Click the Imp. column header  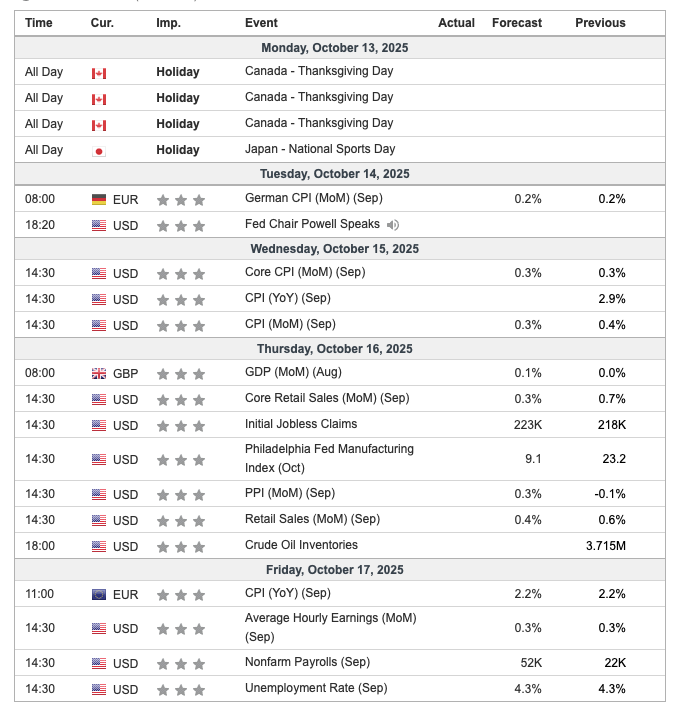(168, 23)
